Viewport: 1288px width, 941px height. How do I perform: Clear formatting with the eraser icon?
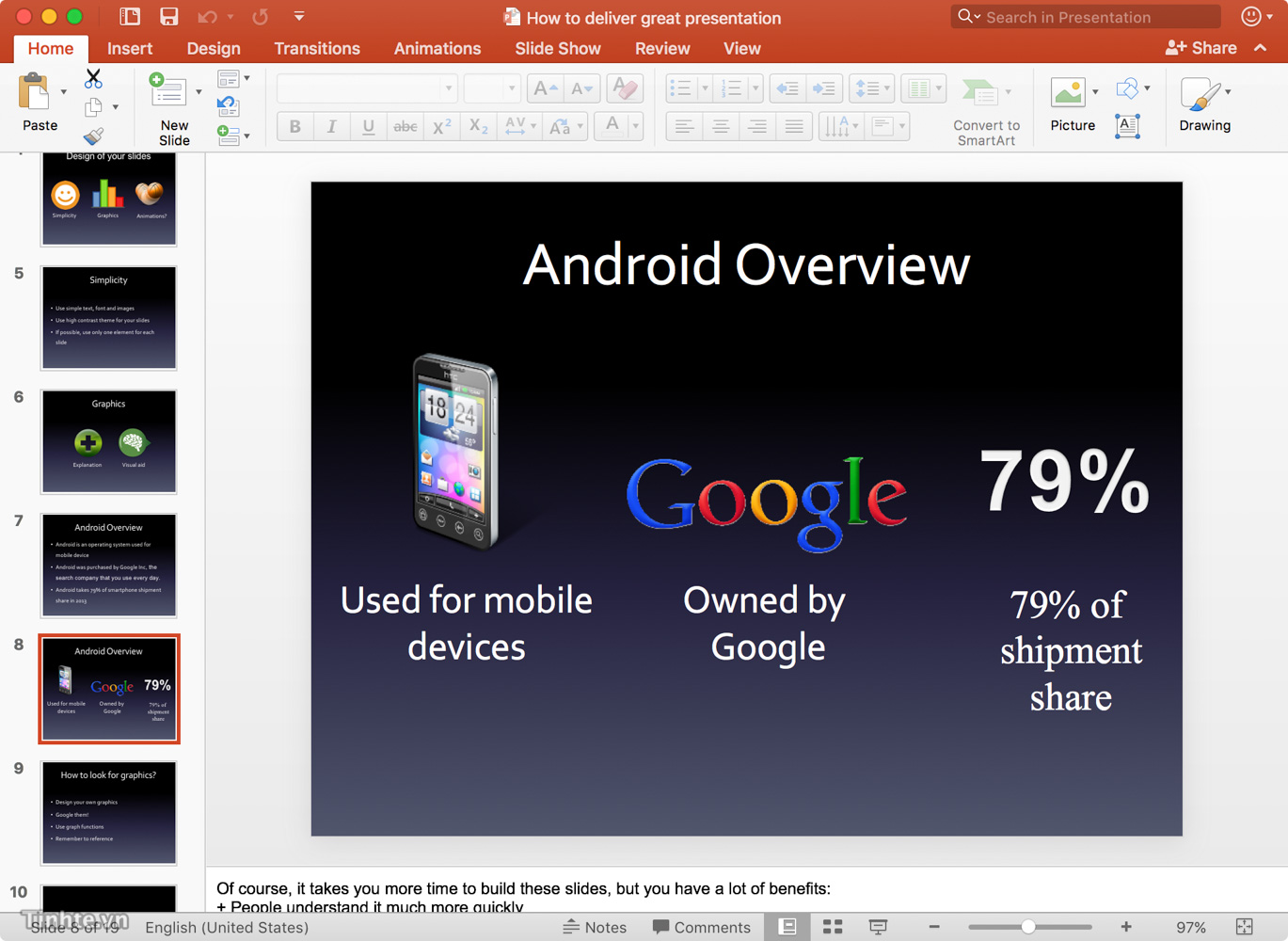coord(624,89)
